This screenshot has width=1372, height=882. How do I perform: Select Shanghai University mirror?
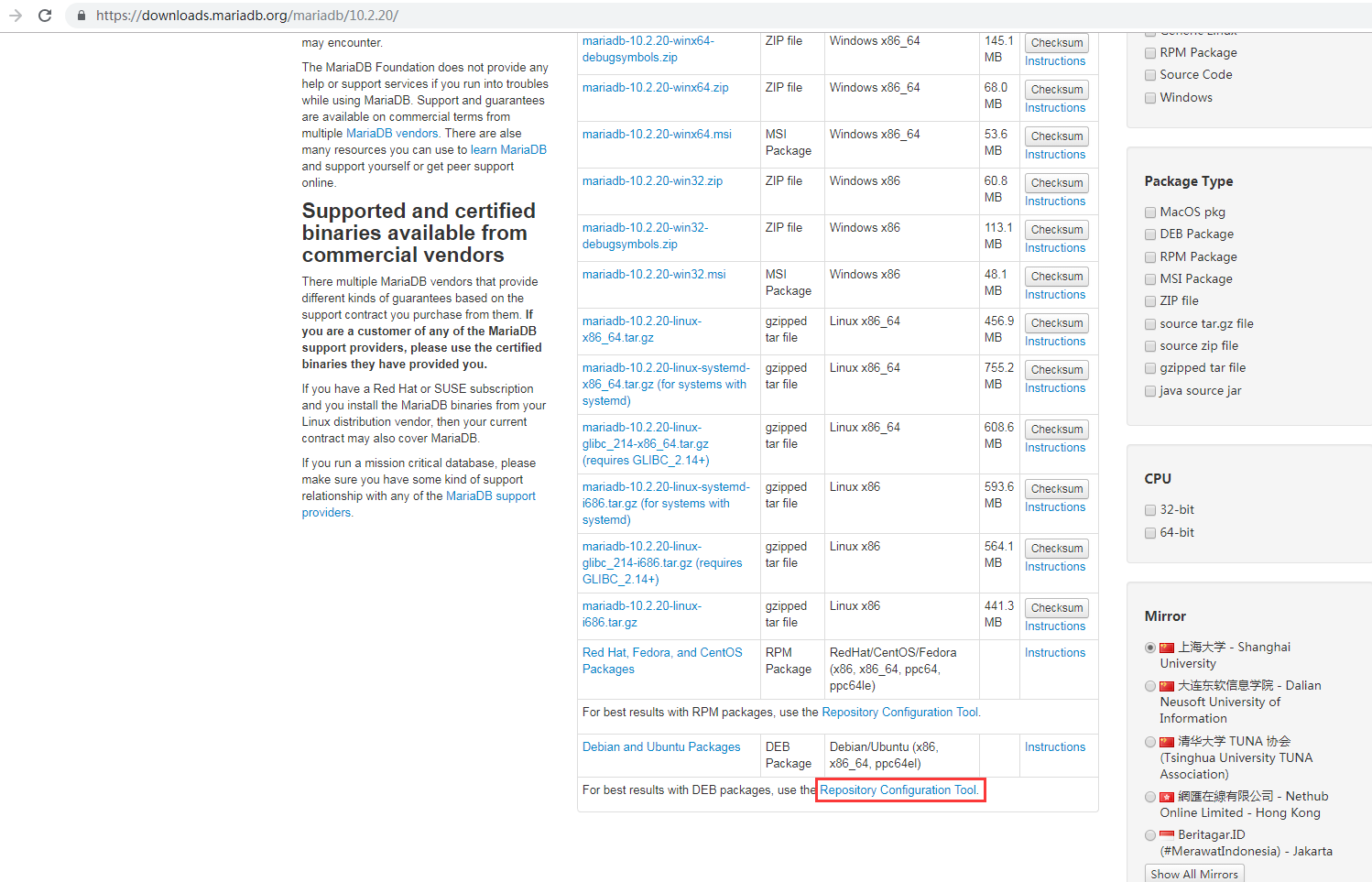[1150, 648]
